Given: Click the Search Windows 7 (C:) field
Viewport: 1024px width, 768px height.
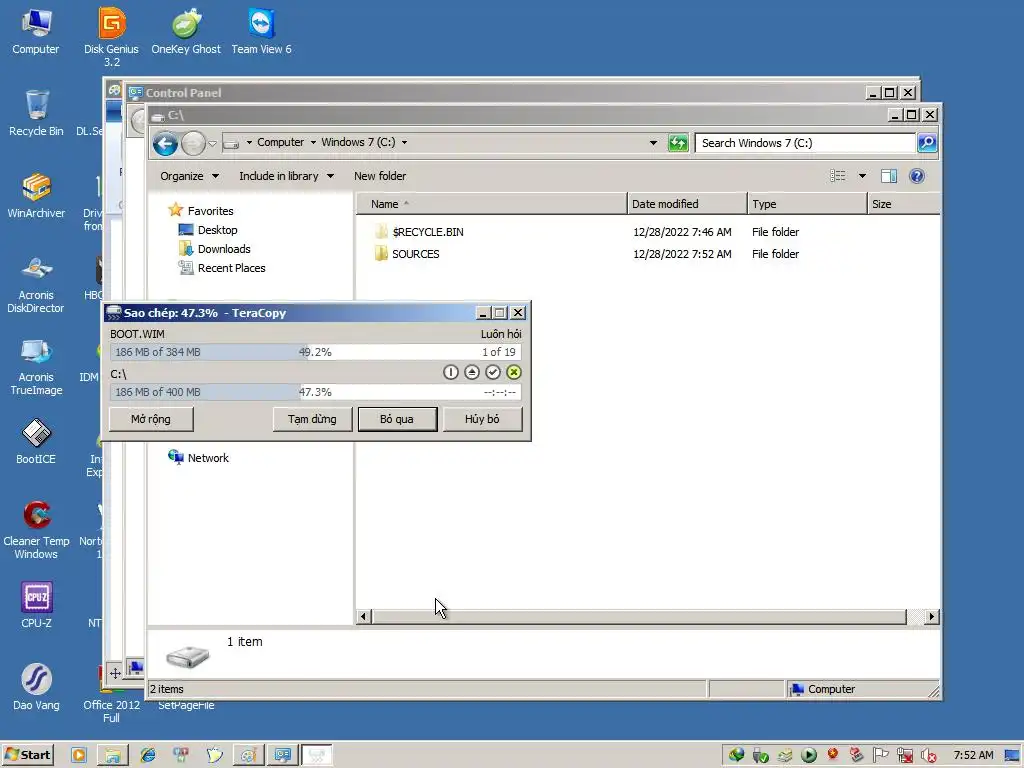Looking at the screenshot, I should [805, 143].
